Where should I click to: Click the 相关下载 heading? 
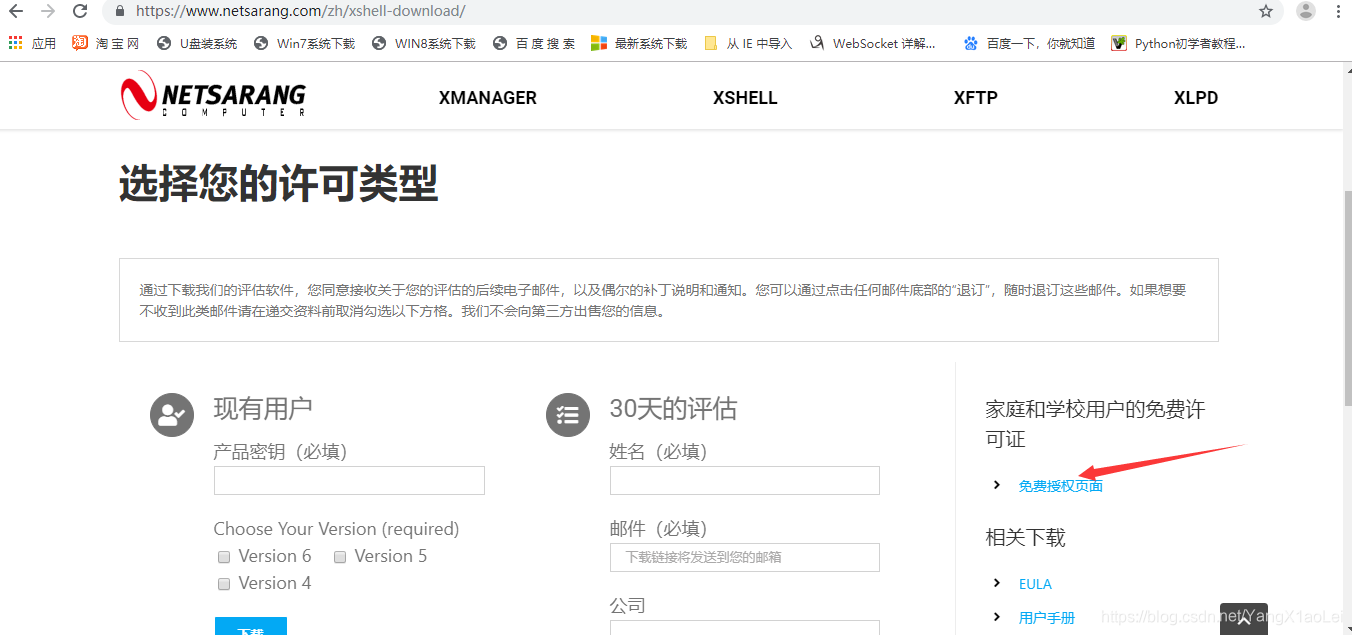[1025, 537]
